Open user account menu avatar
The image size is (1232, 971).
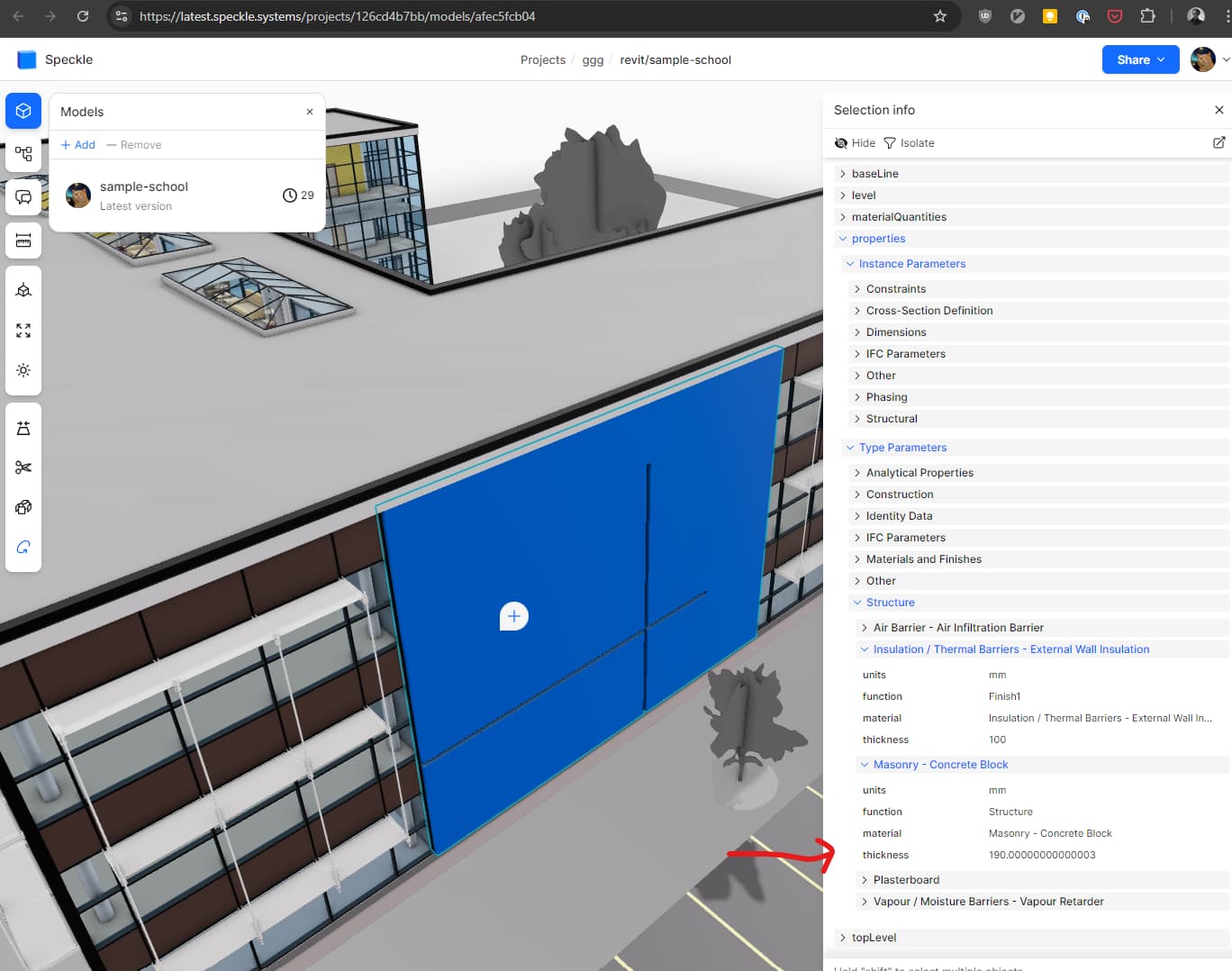(x=1203, y=59)
